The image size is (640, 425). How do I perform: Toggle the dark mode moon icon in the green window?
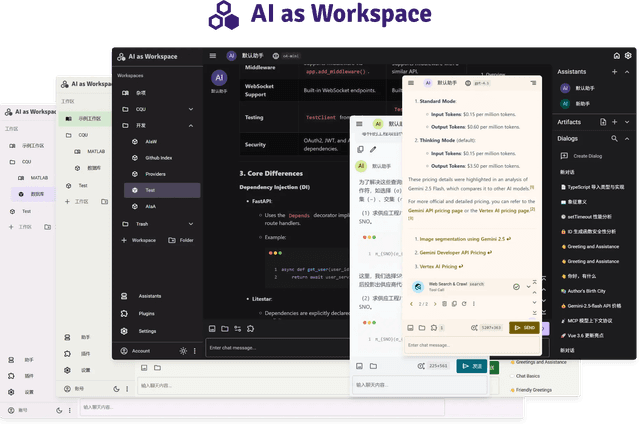116,389
